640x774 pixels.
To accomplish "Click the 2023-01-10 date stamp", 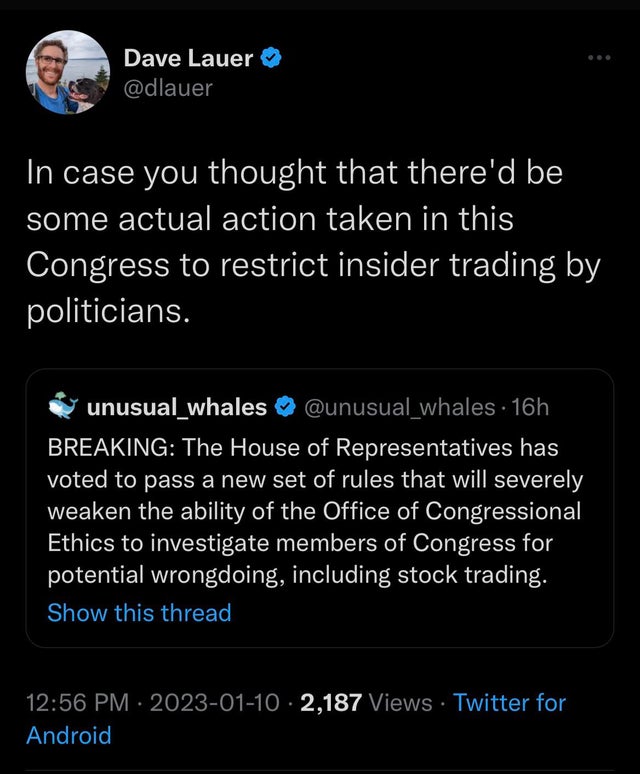I will pyautogui.click(x=215, y=702).
